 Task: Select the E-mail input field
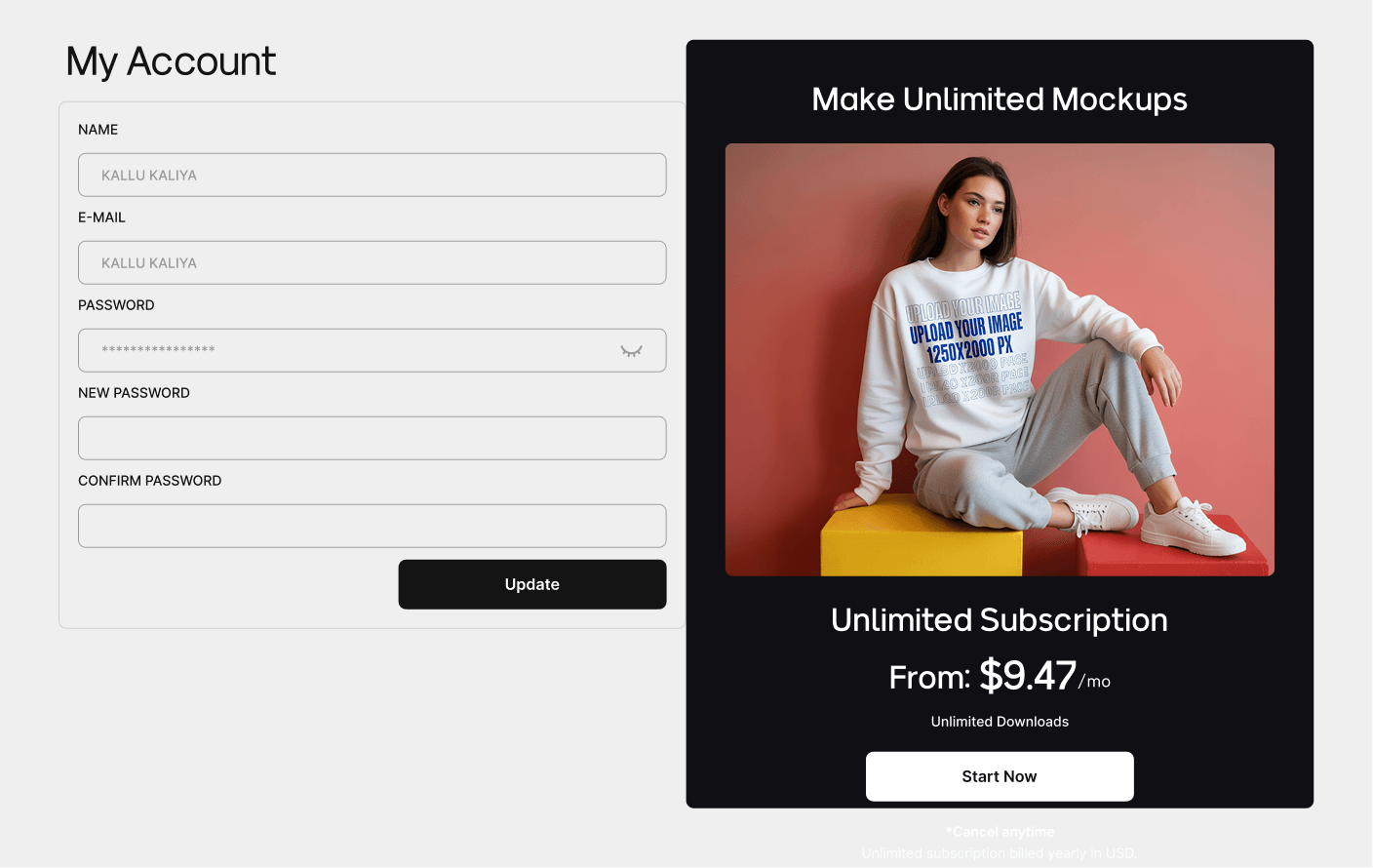[373, 262]
